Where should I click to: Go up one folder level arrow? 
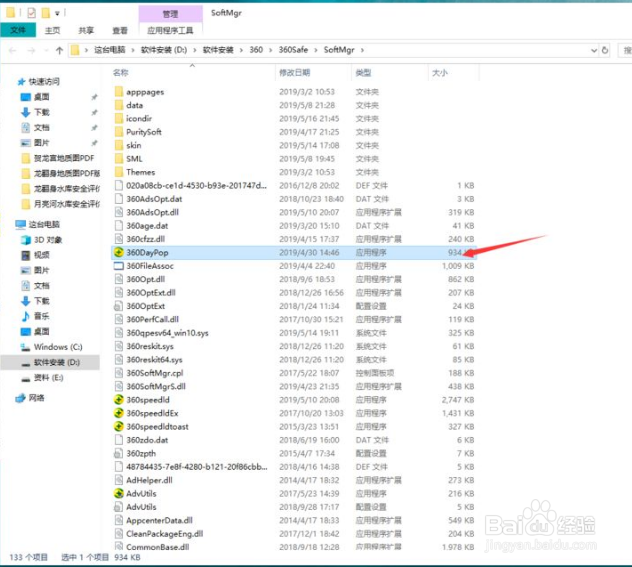click(x=60, y=50)
